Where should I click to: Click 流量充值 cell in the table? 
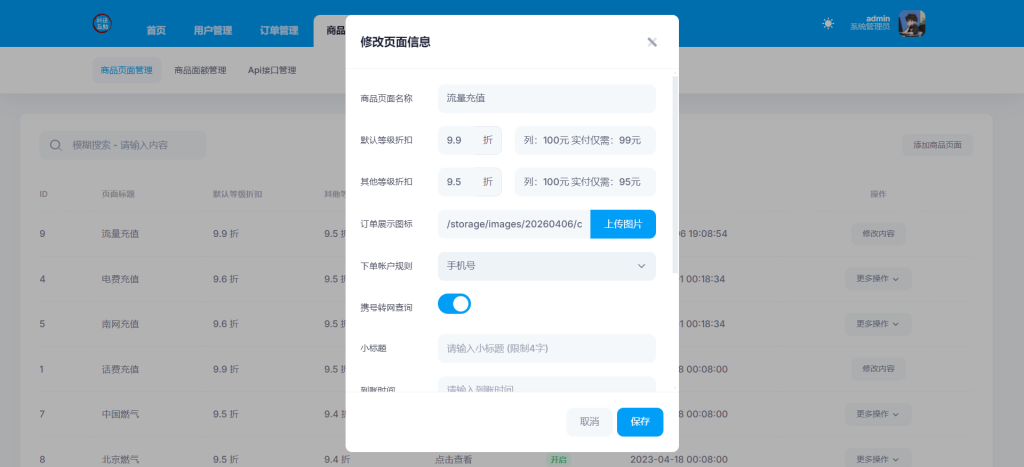tap(120, 233)
